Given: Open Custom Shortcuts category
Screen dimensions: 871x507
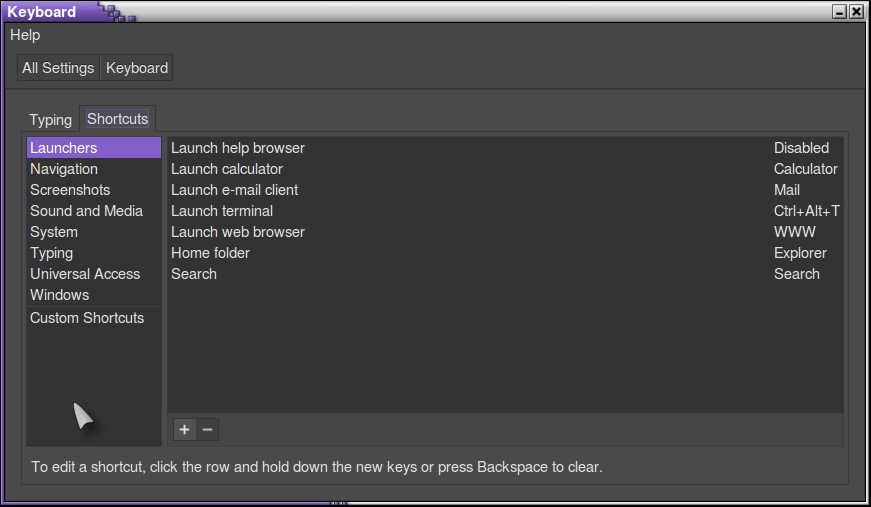Looking at the screenshot, I should [x=87, y=318].
